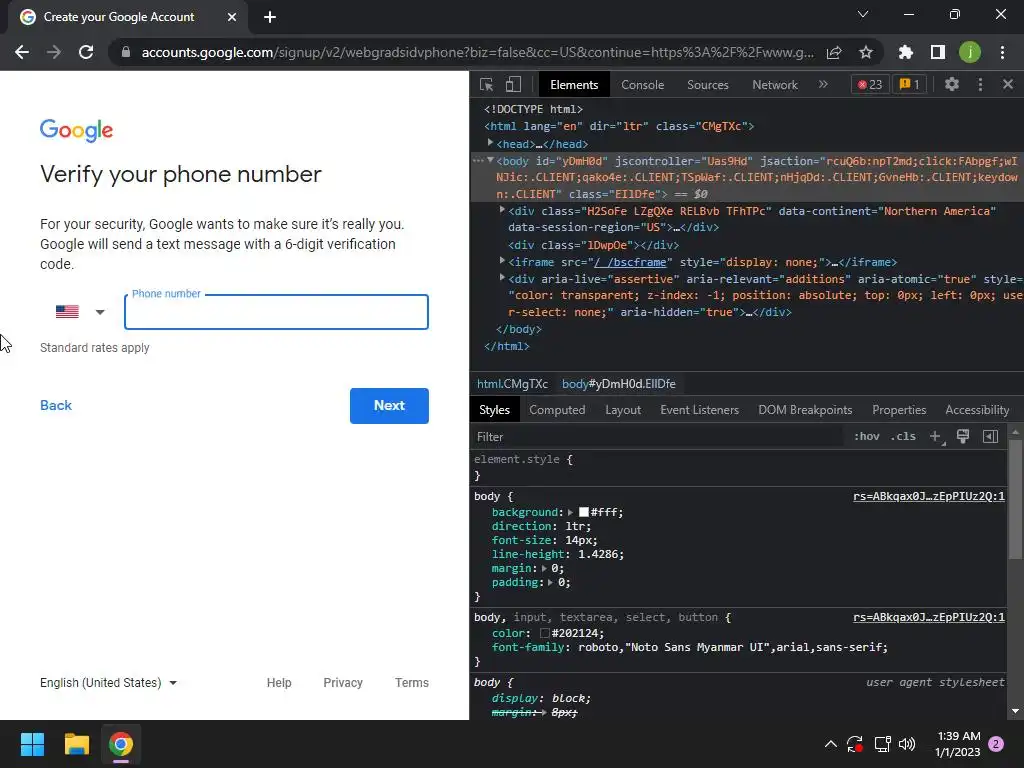This screenshot has height=768, width=1024.
Task: Open the DOM Breakpoints tab
Action: pos(805,409)
